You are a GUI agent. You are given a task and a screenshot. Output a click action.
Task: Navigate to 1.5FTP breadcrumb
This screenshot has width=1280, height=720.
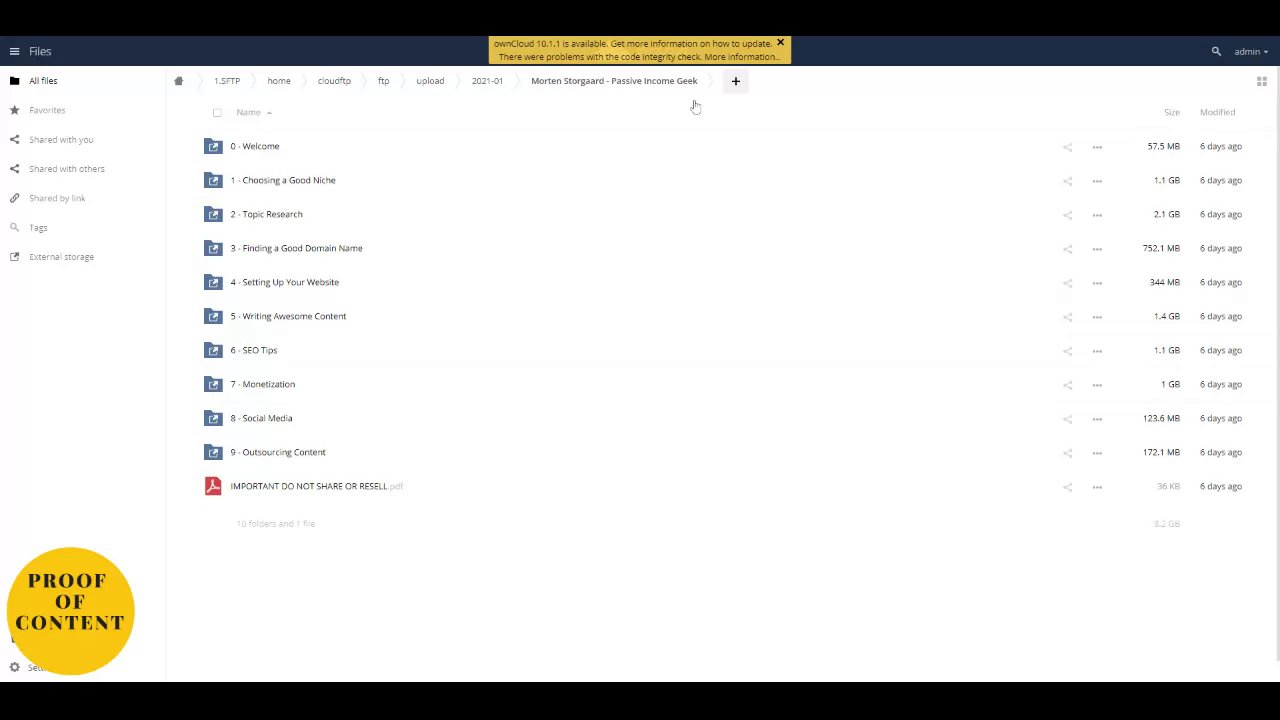[227, 81]
